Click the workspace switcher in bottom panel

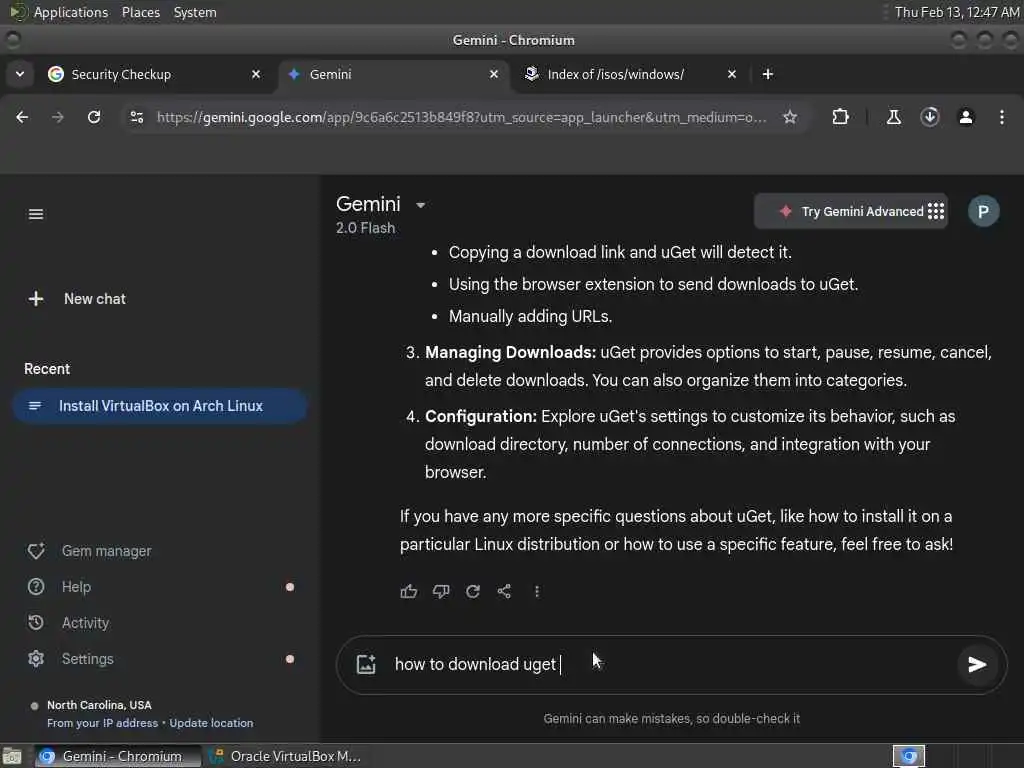point(909,756)
